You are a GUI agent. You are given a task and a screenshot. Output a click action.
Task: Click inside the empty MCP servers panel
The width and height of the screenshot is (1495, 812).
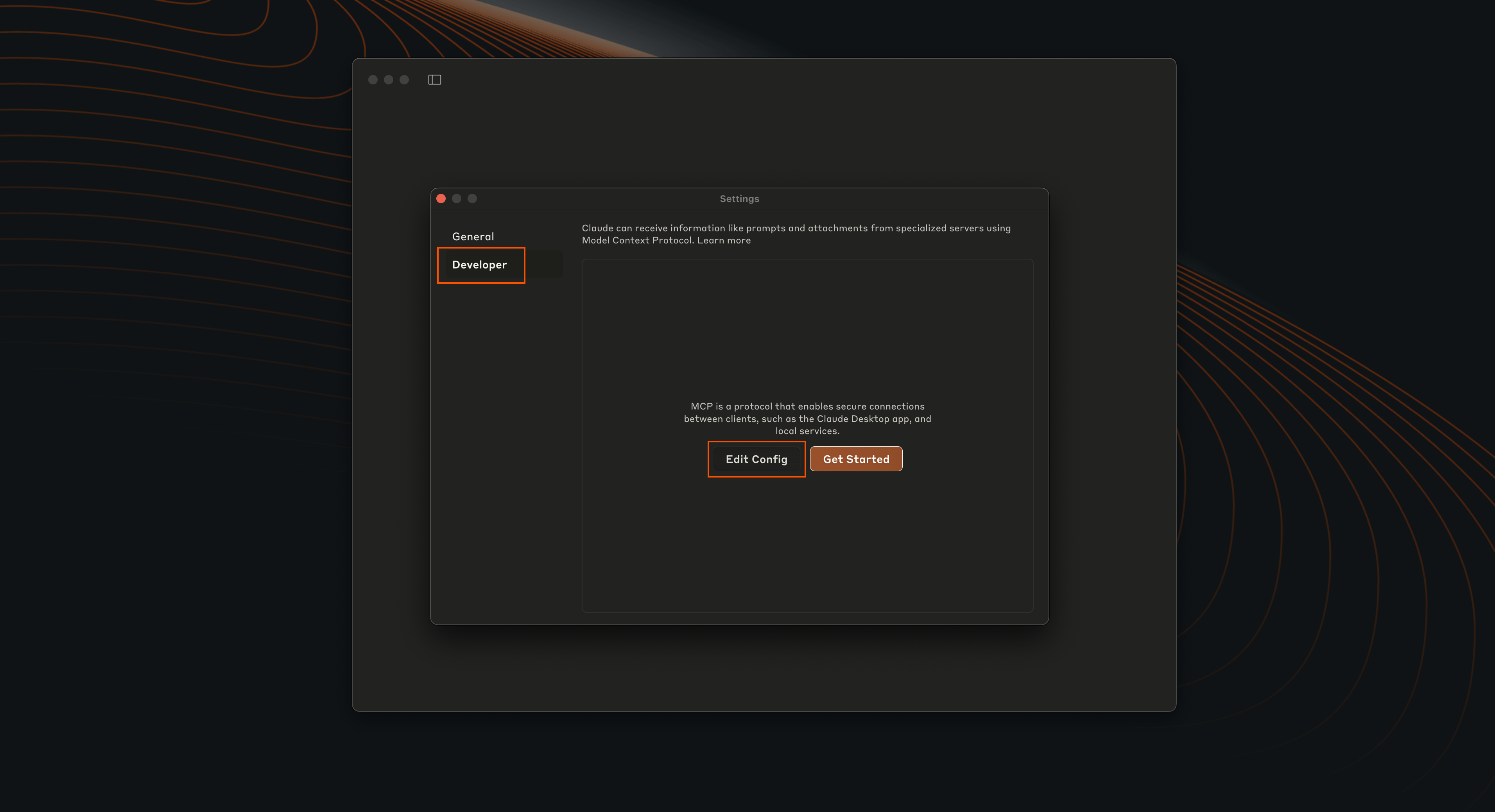[807, 325]
